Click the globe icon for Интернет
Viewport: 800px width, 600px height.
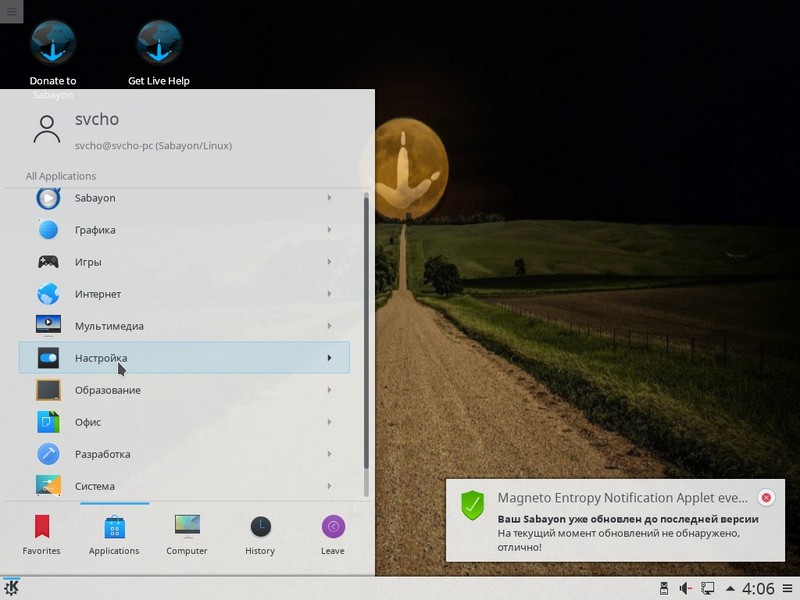point(48,294)
